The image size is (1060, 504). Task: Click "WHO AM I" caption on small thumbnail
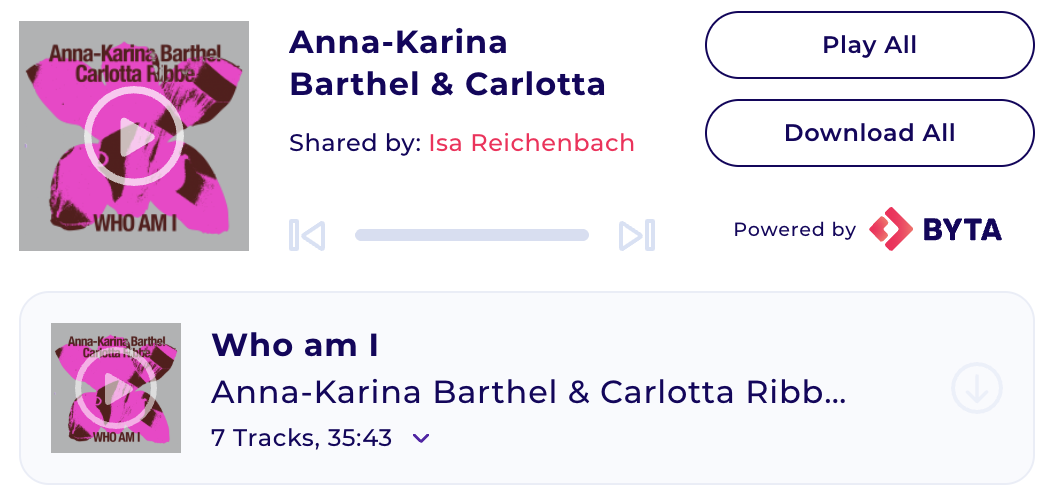click(x=116, y=438)
